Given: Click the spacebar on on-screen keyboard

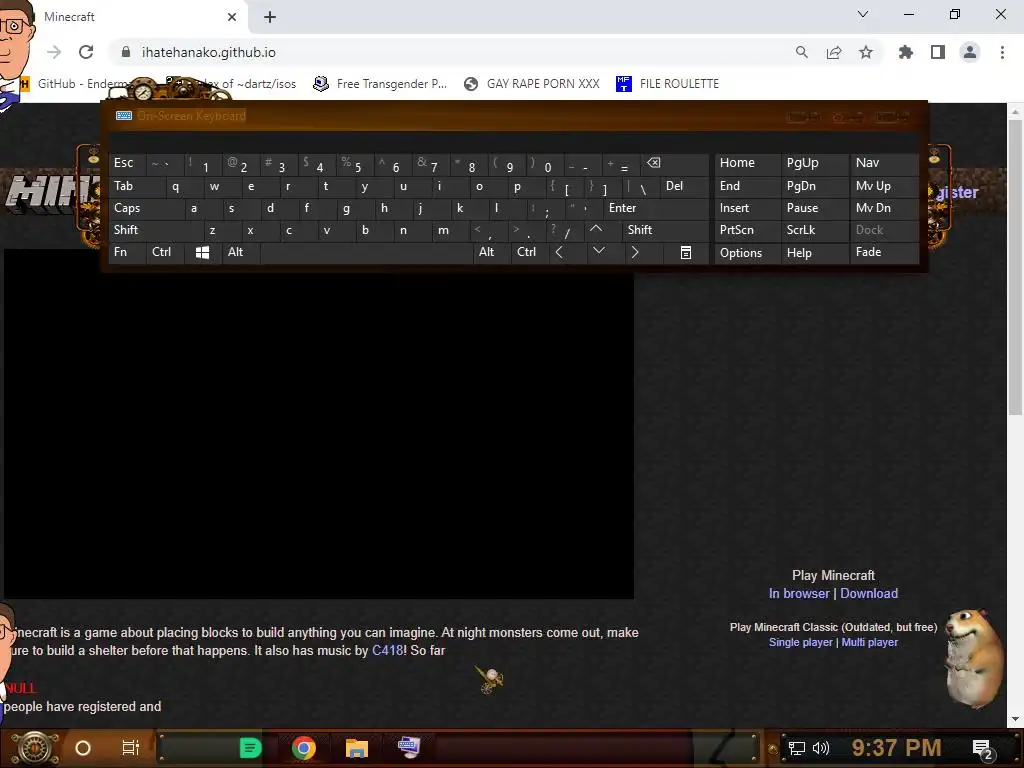Looking at the screenshot, I should pos(366,253).
